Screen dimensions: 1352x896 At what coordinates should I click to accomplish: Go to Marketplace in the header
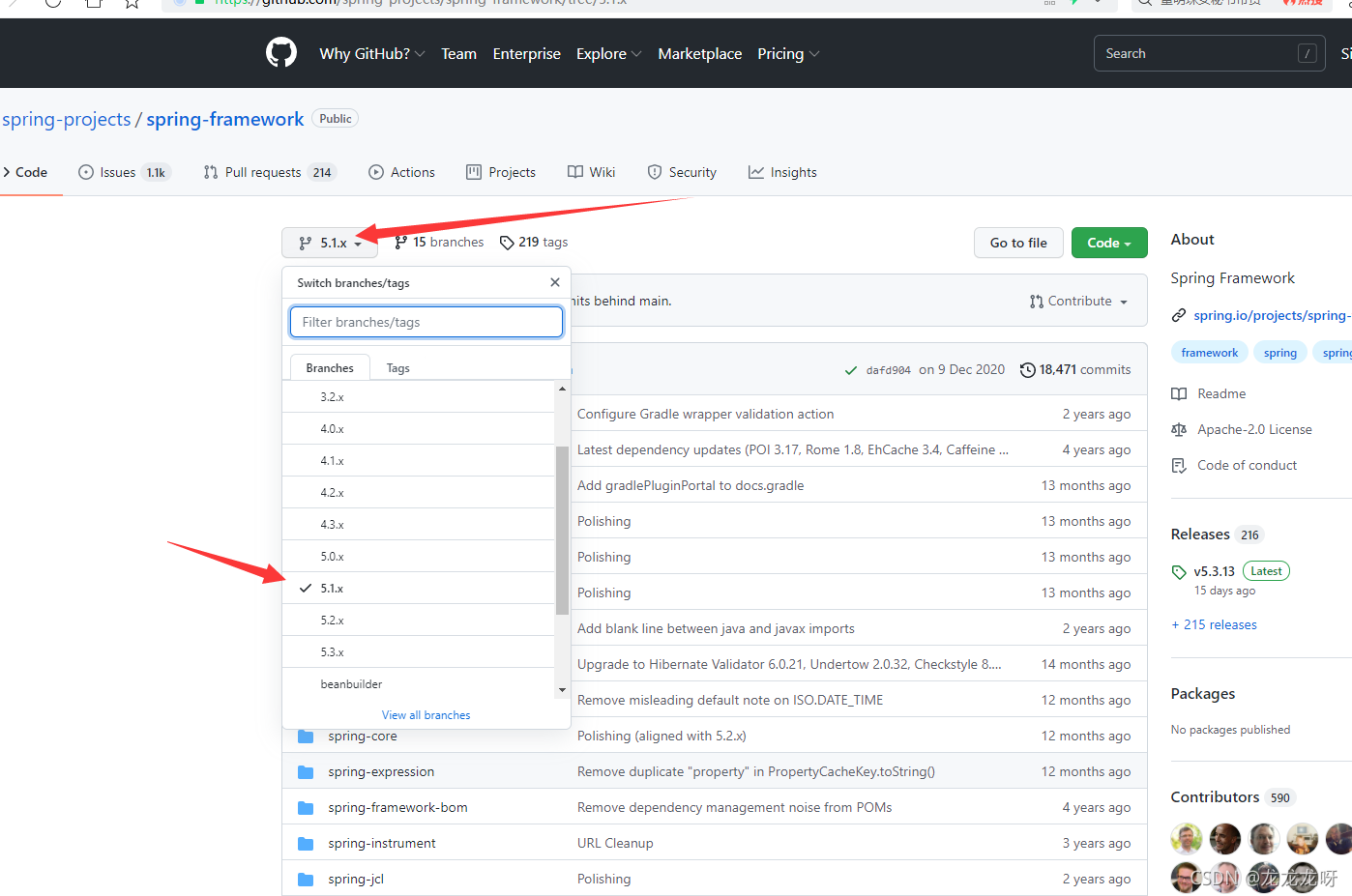click(699, 54)
